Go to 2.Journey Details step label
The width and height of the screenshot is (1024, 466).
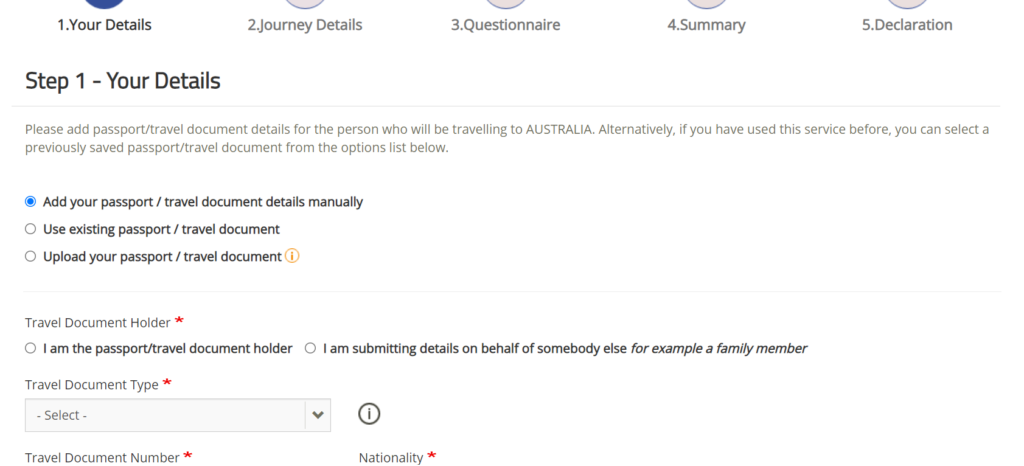(x=305, y=25)
